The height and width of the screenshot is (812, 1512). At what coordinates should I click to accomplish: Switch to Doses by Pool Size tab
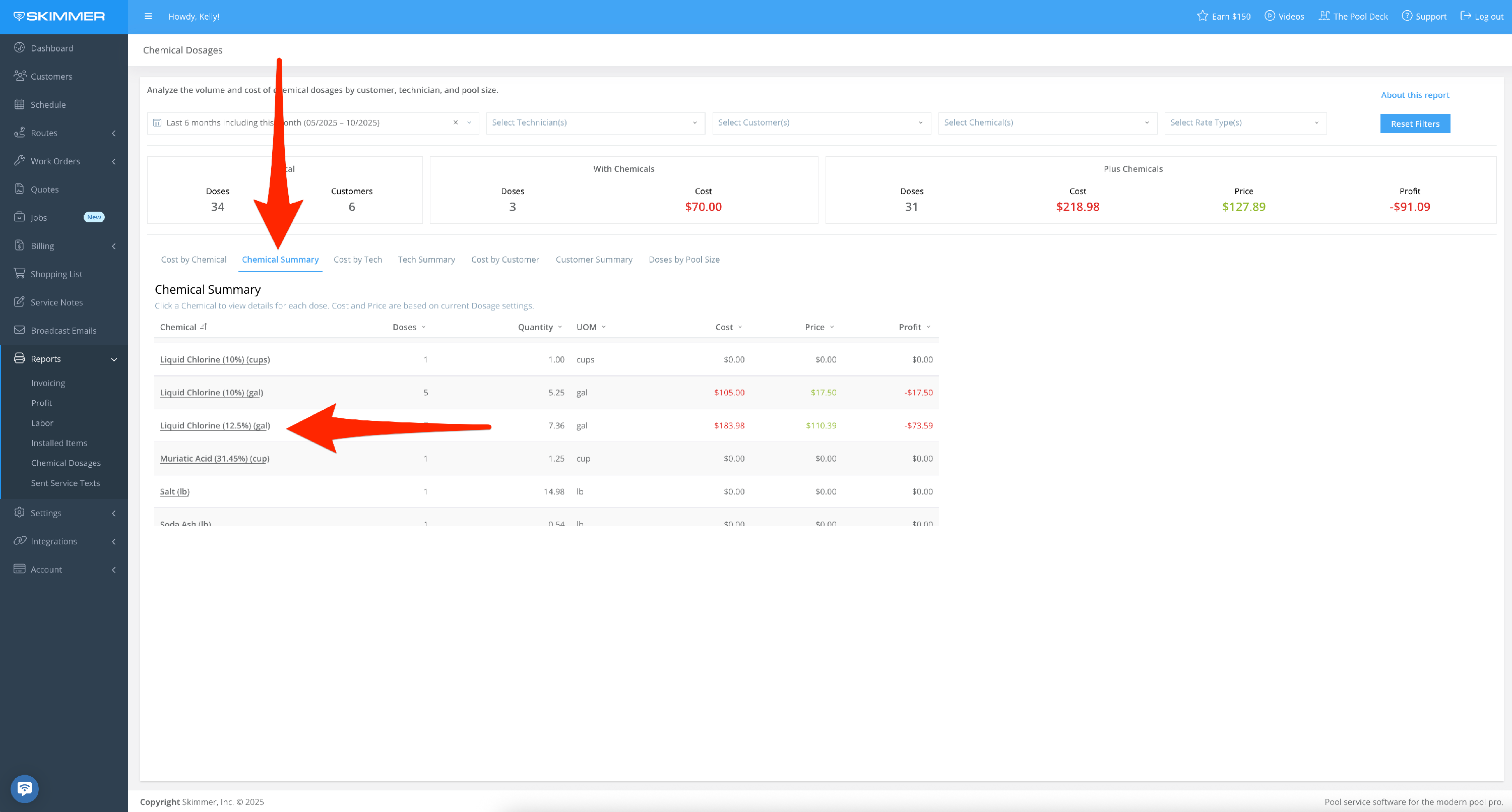[x=684, y=260]
